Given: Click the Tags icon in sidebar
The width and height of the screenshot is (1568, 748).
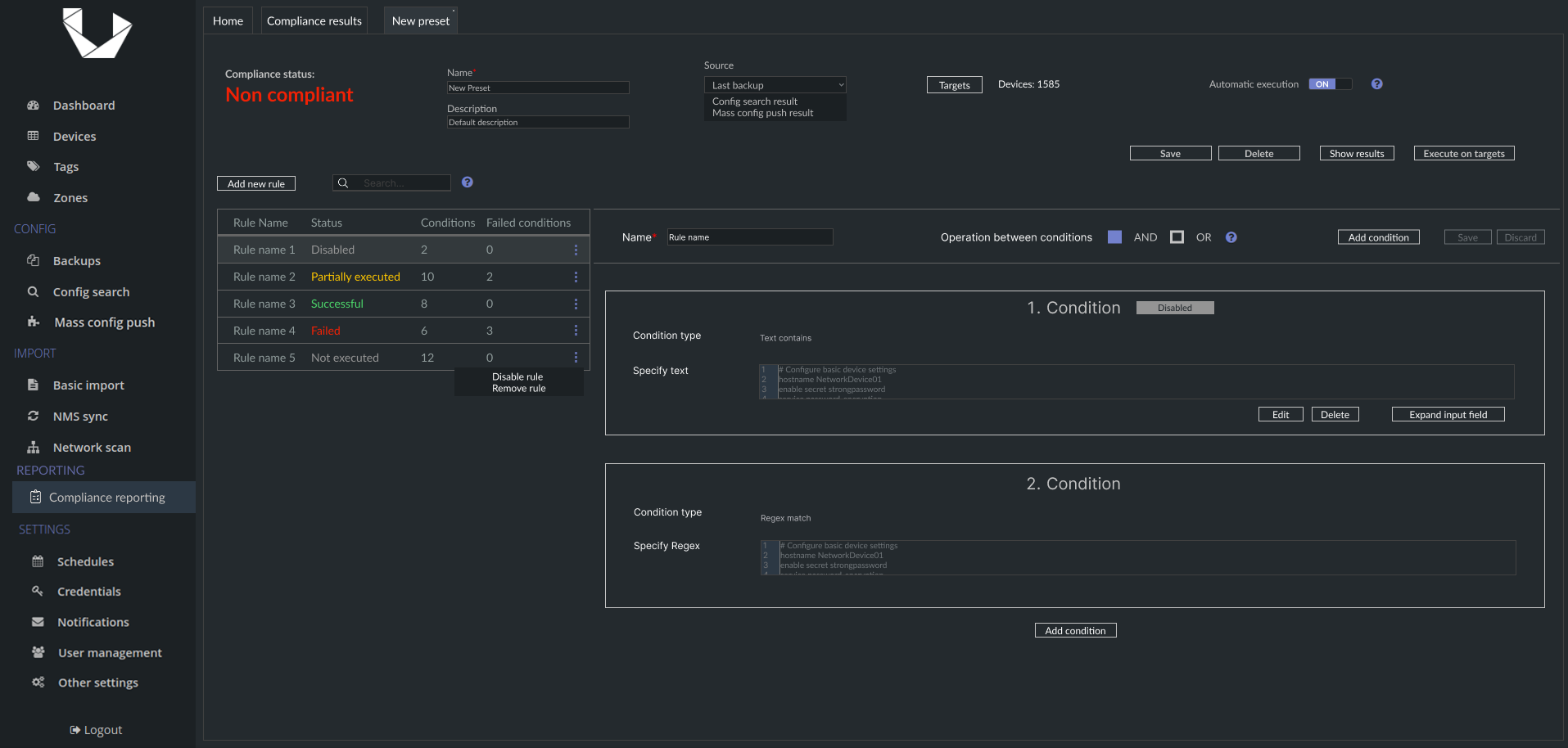Looking at the screenshot, I should (34, 166).
